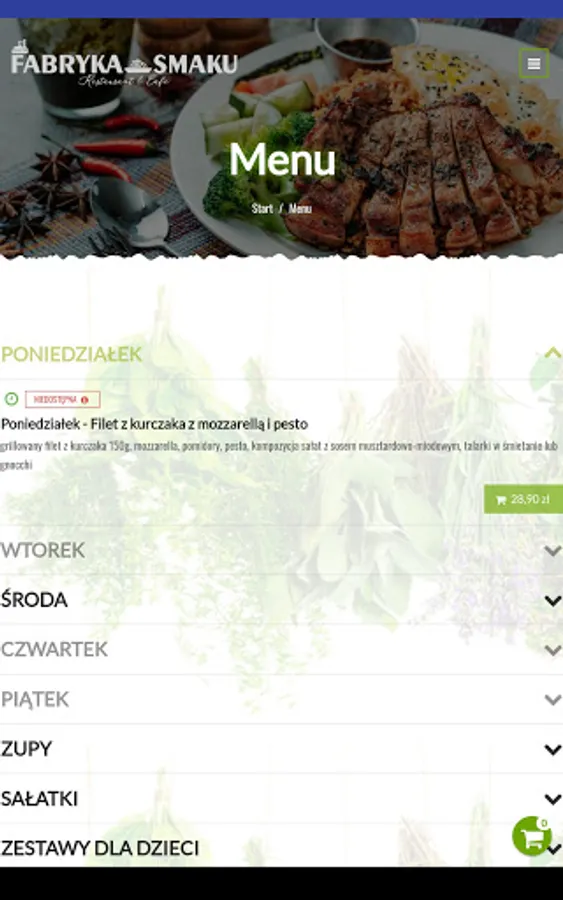Click the green clock availability icon

point(11,398)
